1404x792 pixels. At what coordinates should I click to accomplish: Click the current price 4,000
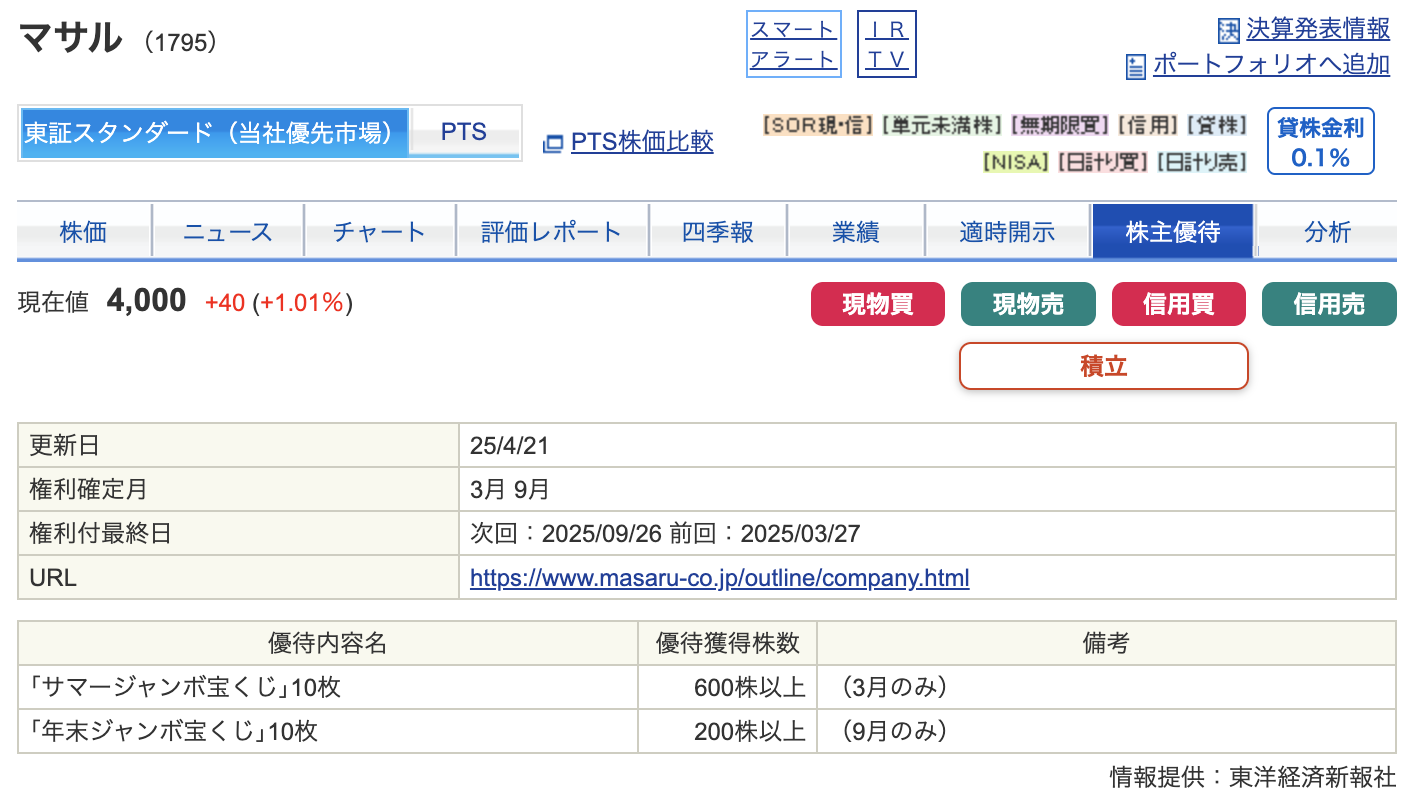[146, 300]
